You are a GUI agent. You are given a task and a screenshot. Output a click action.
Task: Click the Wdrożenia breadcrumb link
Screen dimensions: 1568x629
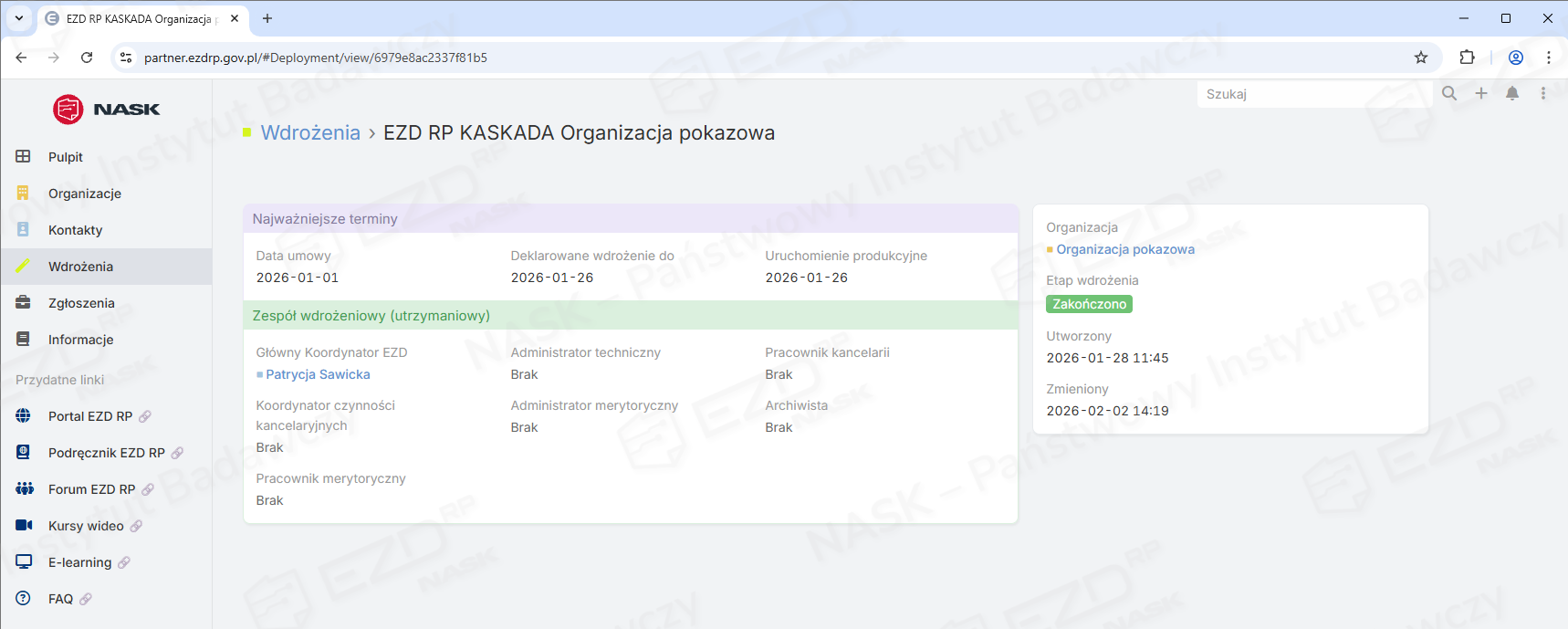(x=310, y=132)
